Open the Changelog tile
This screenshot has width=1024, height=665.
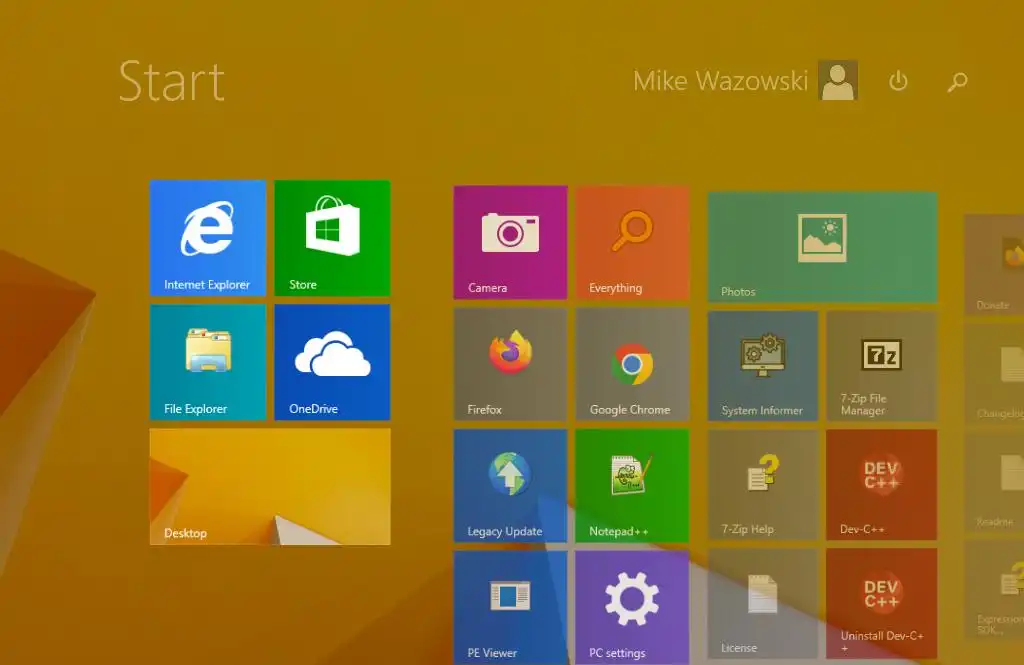pos(994,372)
